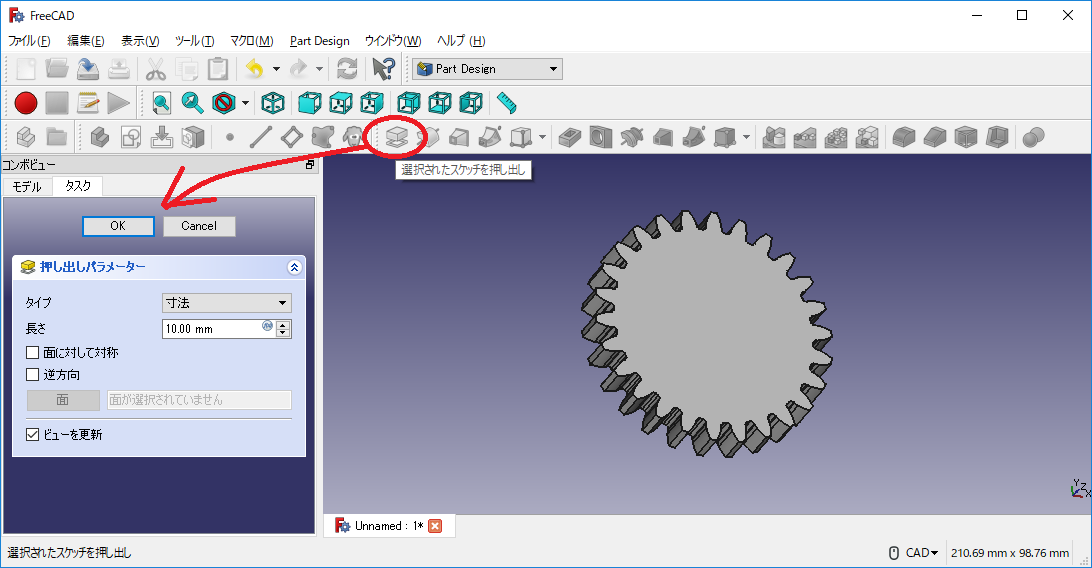
Task: Click the datum point icon
Action: 230,137
